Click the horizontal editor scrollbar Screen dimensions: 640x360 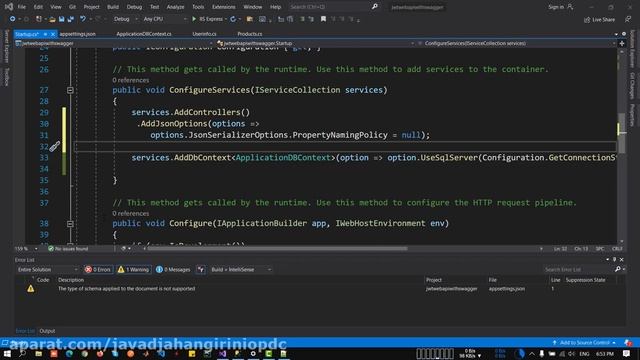click(277, 249)
